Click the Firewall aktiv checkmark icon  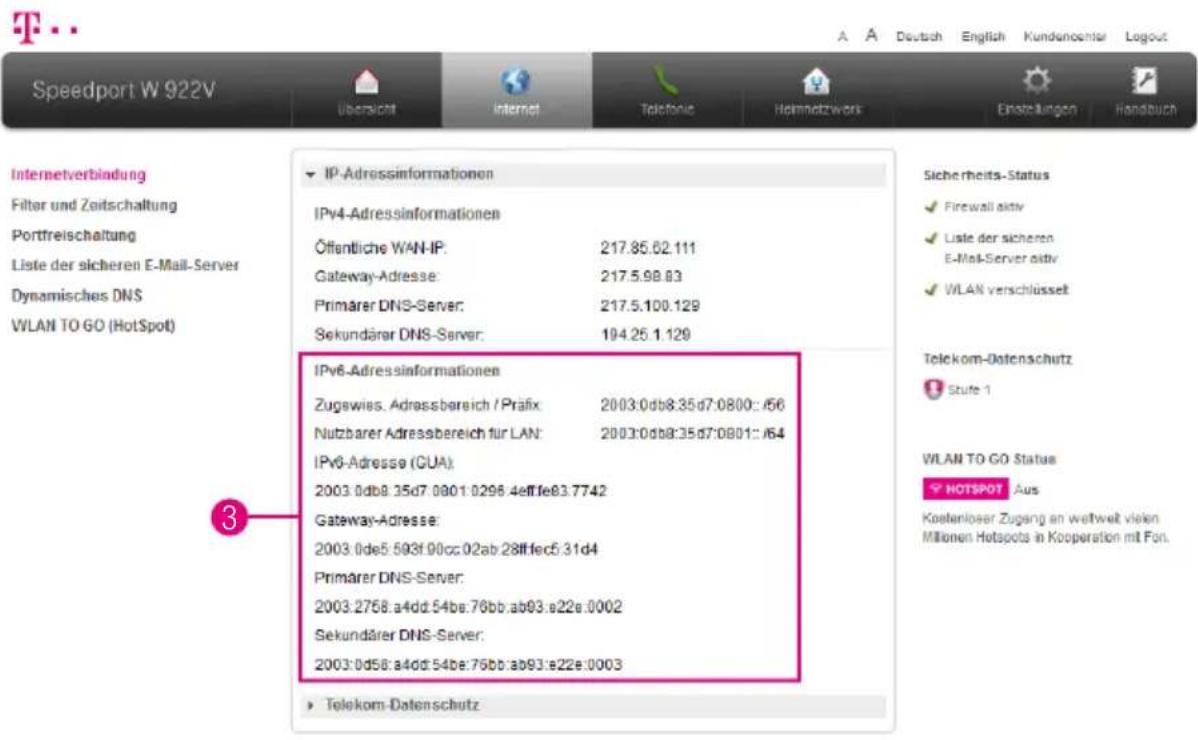pyautogui.click(x=931, y=207)
